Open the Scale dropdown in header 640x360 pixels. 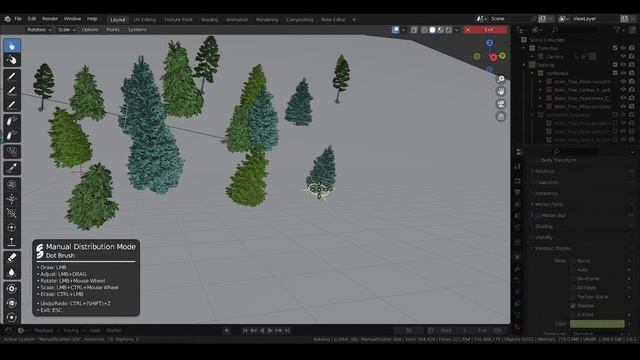tap(66, 30)
